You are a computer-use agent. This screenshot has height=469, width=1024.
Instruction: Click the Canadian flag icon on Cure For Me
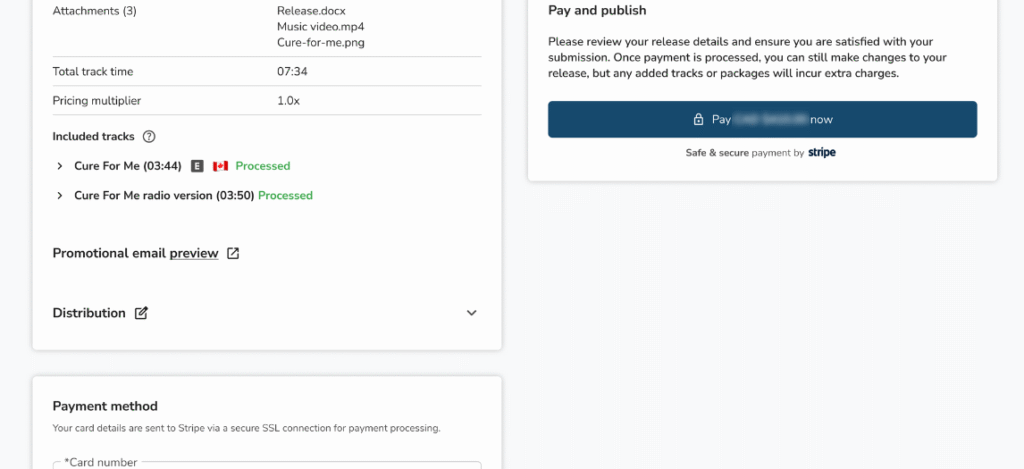point(221,166)
